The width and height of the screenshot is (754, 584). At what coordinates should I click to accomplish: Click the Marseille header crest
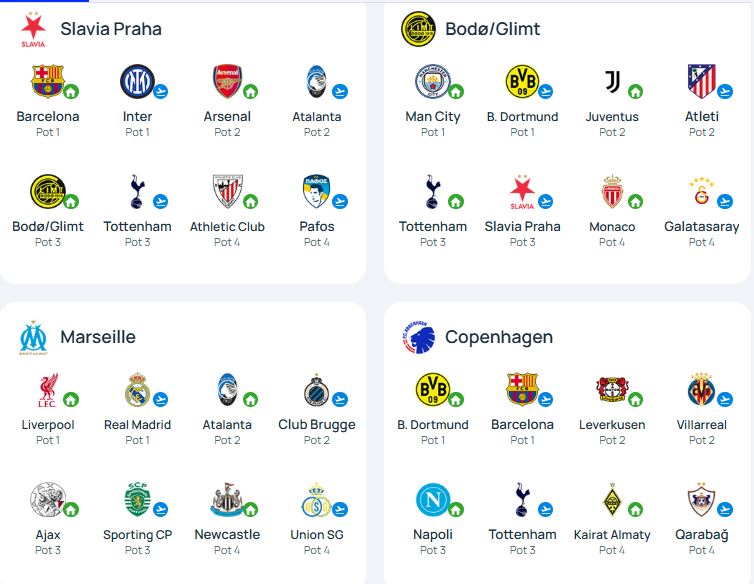click(x=33, y=338)
